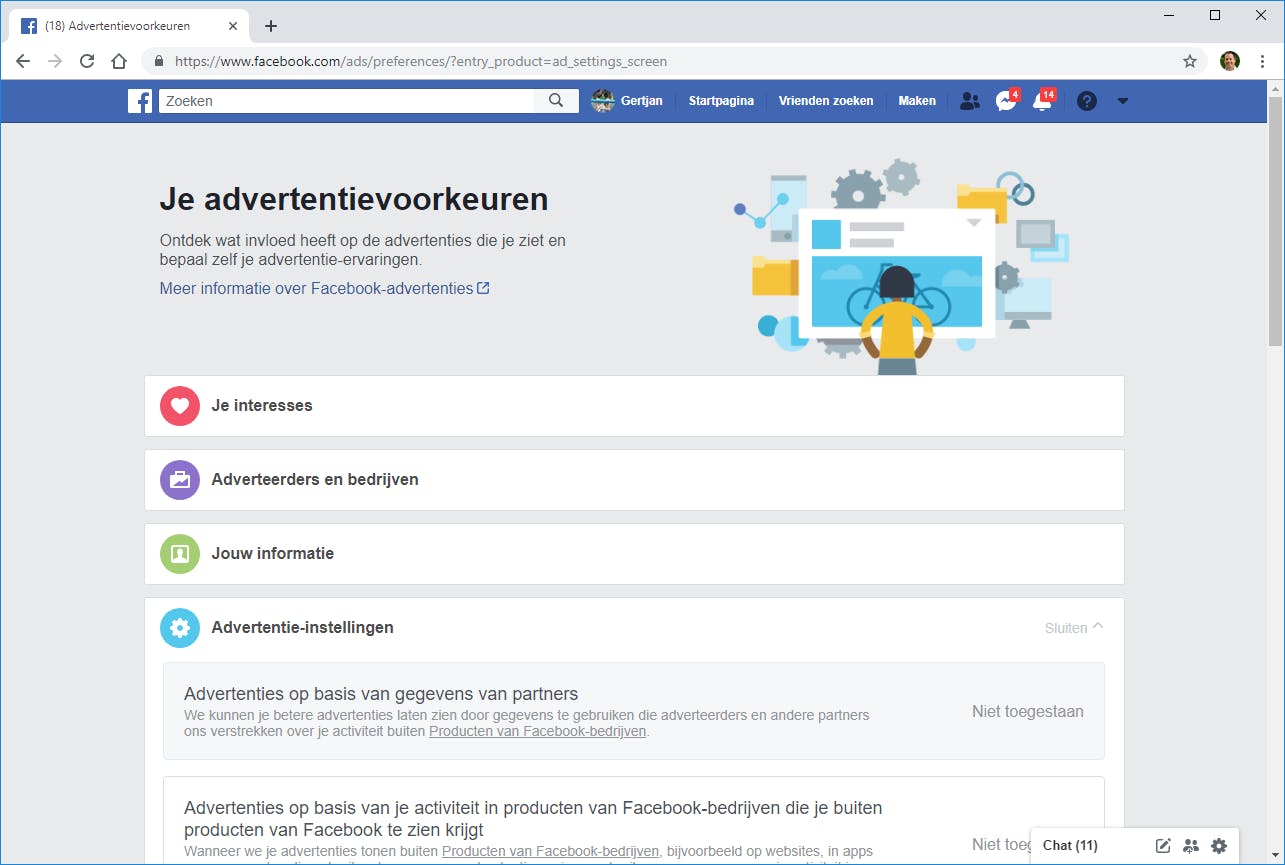Image resolution: width=1285 pixels, height=865 pixels.
Task: Expand the Je interesses section
Action: click(x=634, y=406)
